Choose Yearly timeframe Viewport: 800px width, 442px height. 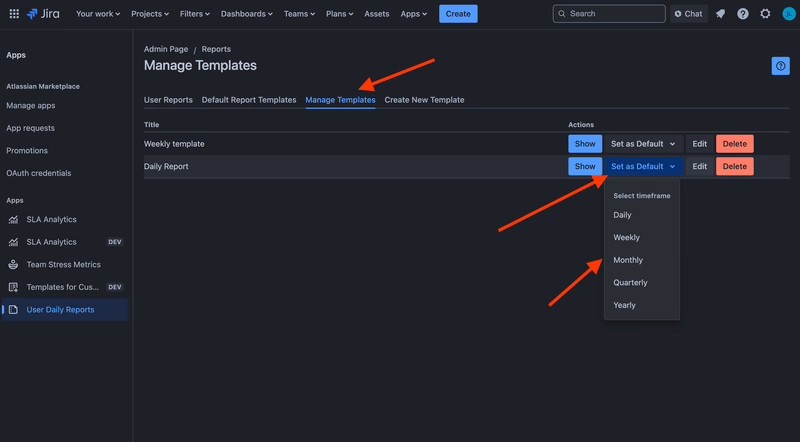pos(642,305)
